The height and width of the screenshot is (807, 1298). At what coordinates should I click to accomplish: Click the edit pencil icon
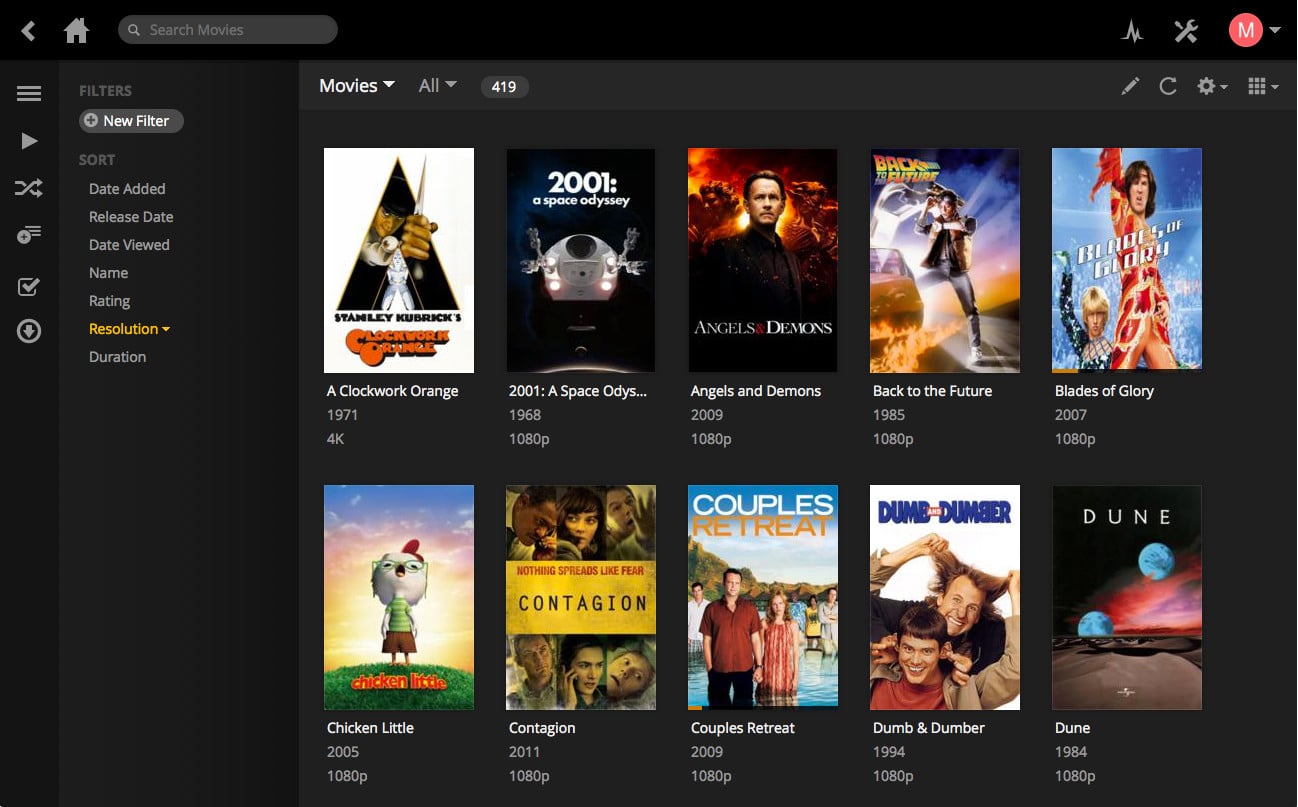click(1130, 87)
